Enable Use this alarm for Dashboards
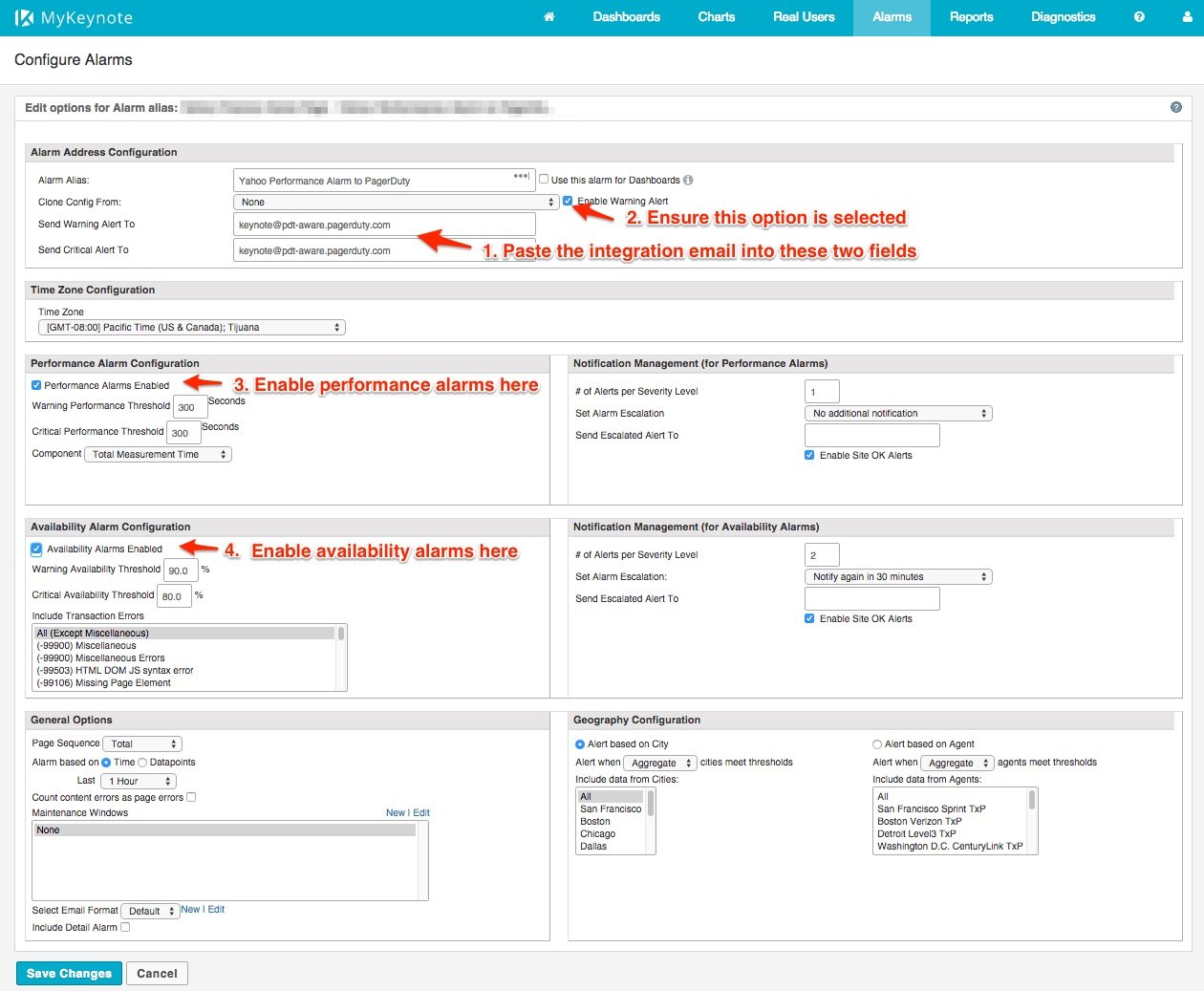The height and width of the screenshot is (991, 1204). pos(544,179)
